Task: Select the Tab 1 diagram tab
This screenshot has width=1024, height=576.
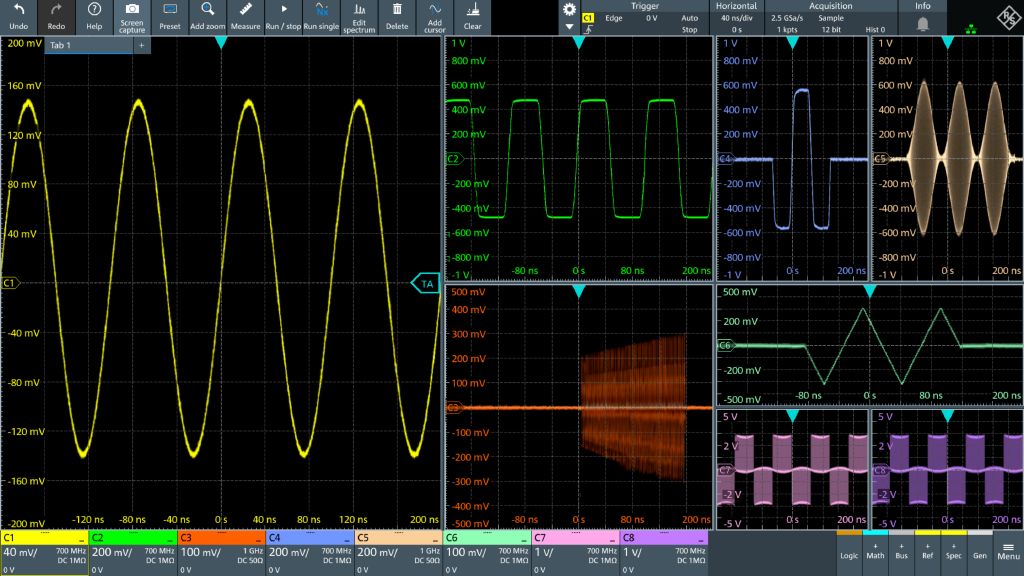Action: 90,45
